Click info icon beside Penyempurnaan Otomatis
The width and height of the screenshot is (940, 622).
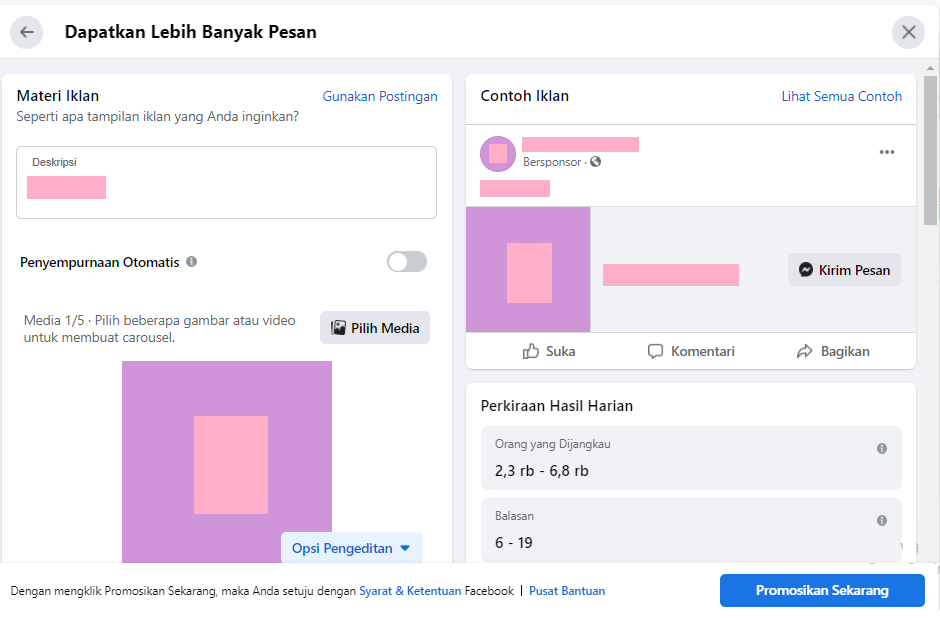[x=191, y=262]
